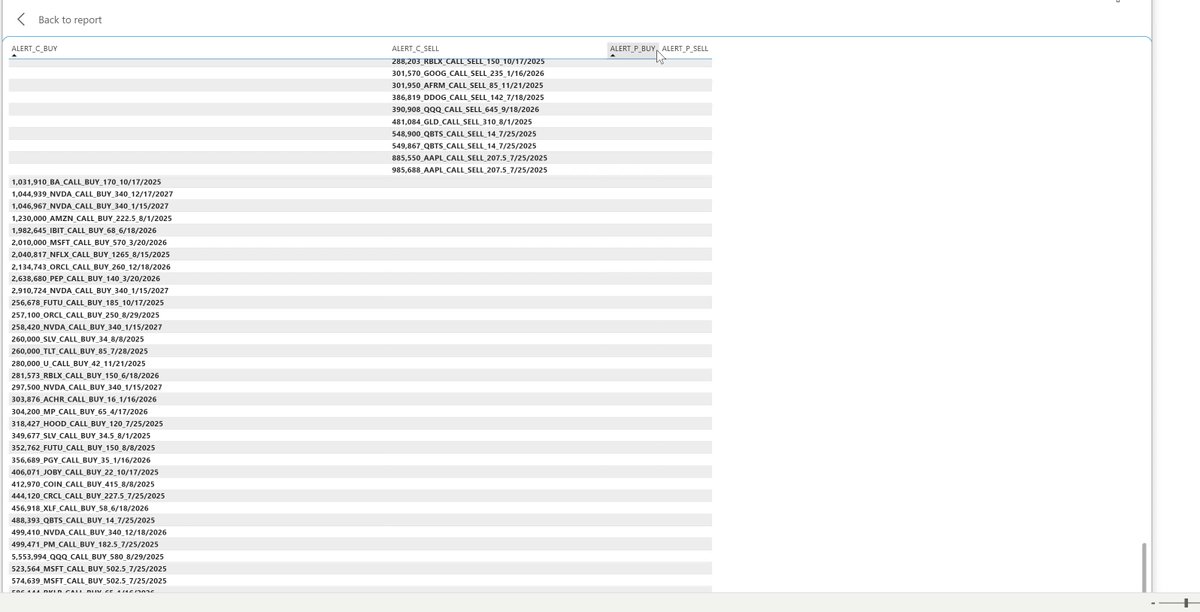Select row 281,573_RBLX_CALL_BUY_150_6/18/2026

[x=360, y=375]
